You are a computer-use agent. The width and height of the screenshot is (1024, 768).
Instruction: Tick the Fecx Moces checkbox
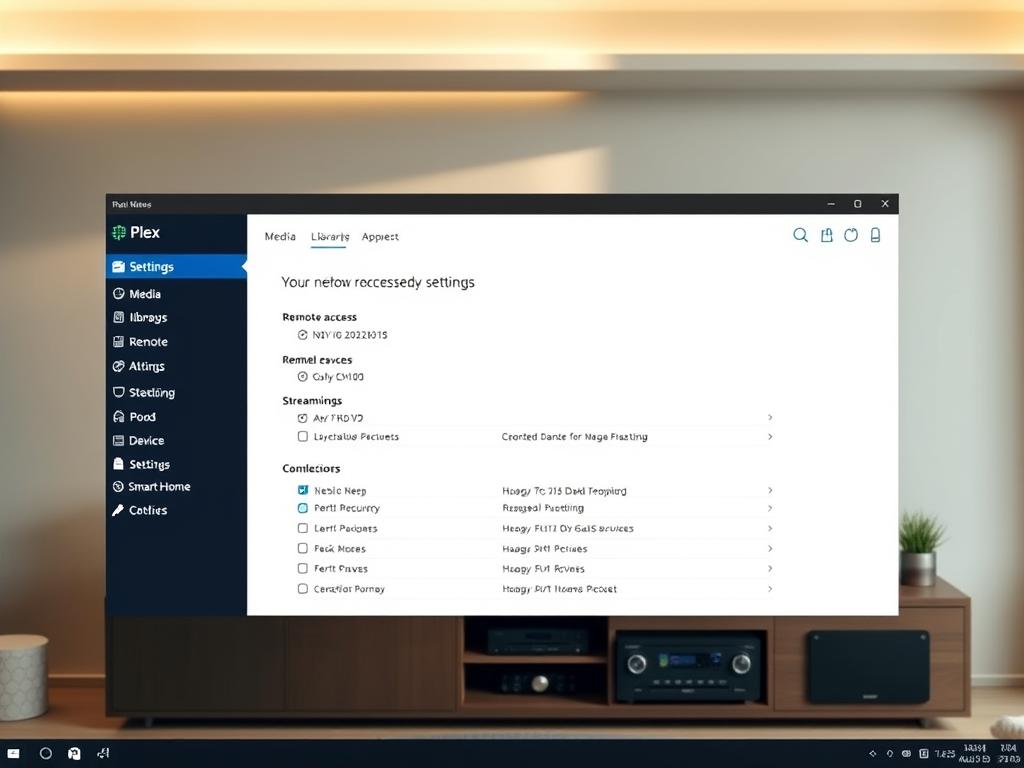click(x=303, y=548)
